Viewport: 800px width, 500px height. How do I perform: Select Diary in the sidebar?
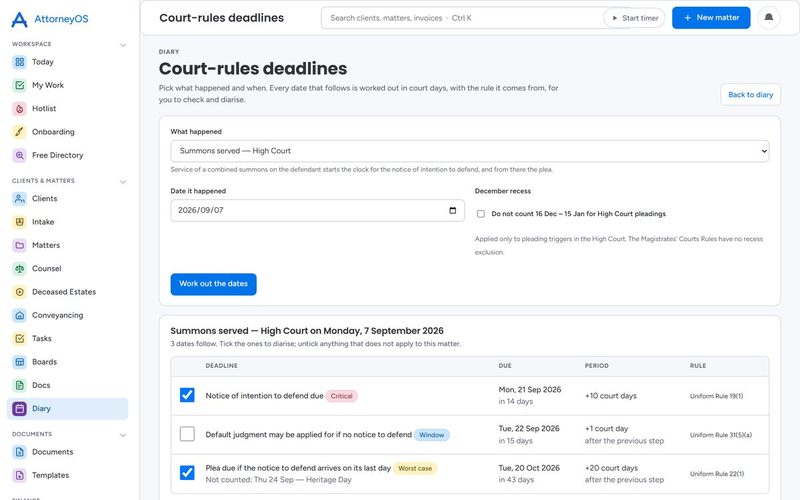(67, 409)
